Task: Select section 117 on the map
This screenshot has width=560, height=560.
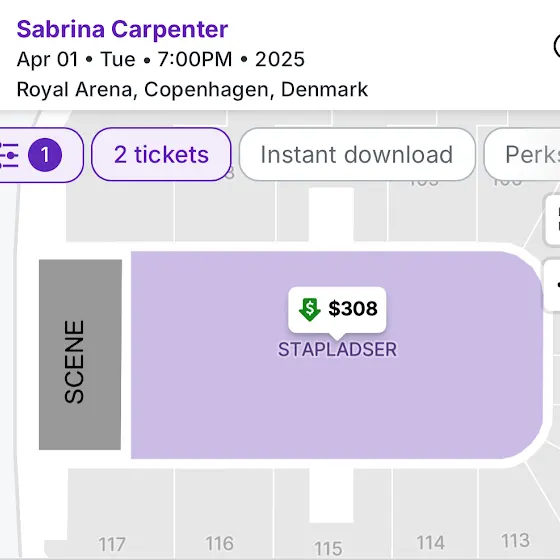Action: tap(112, 544)
